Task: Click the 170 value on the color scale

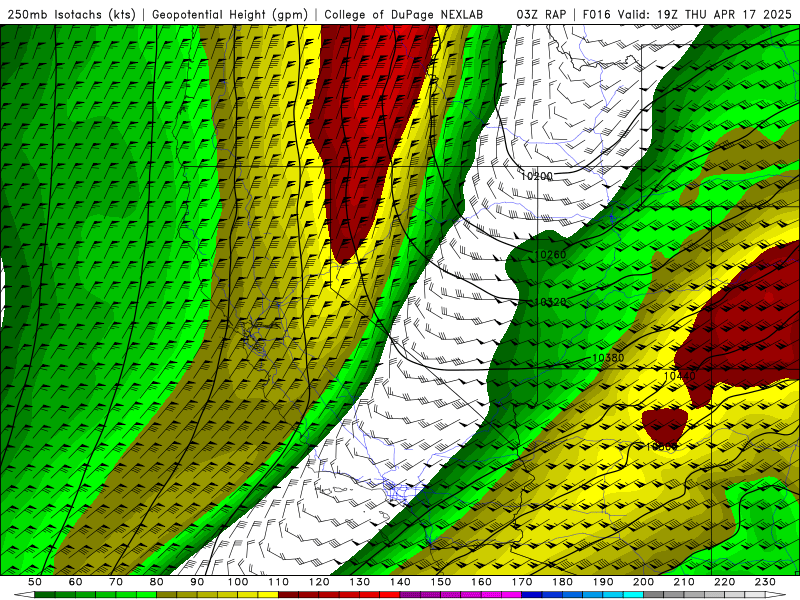Action: 522,582
